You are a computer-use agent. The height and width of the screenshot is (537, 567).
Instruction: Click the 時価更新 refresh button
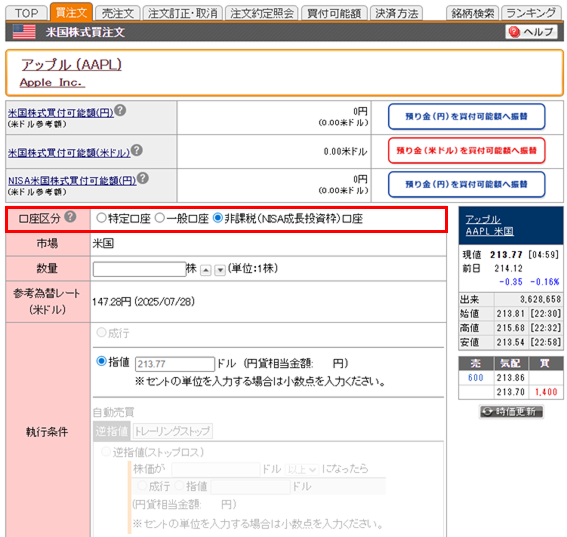511,412
